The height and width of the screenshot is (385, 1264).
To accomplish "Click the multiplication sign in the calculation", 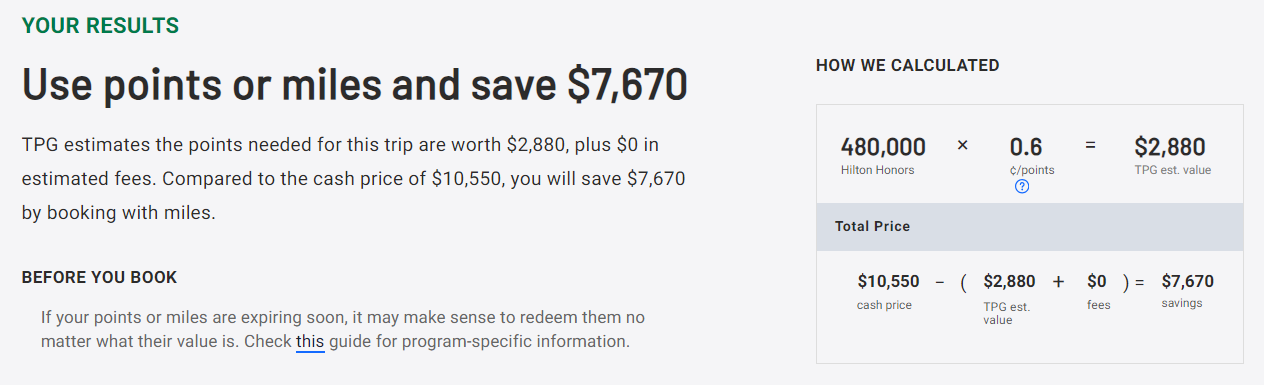I will [963, 145].
